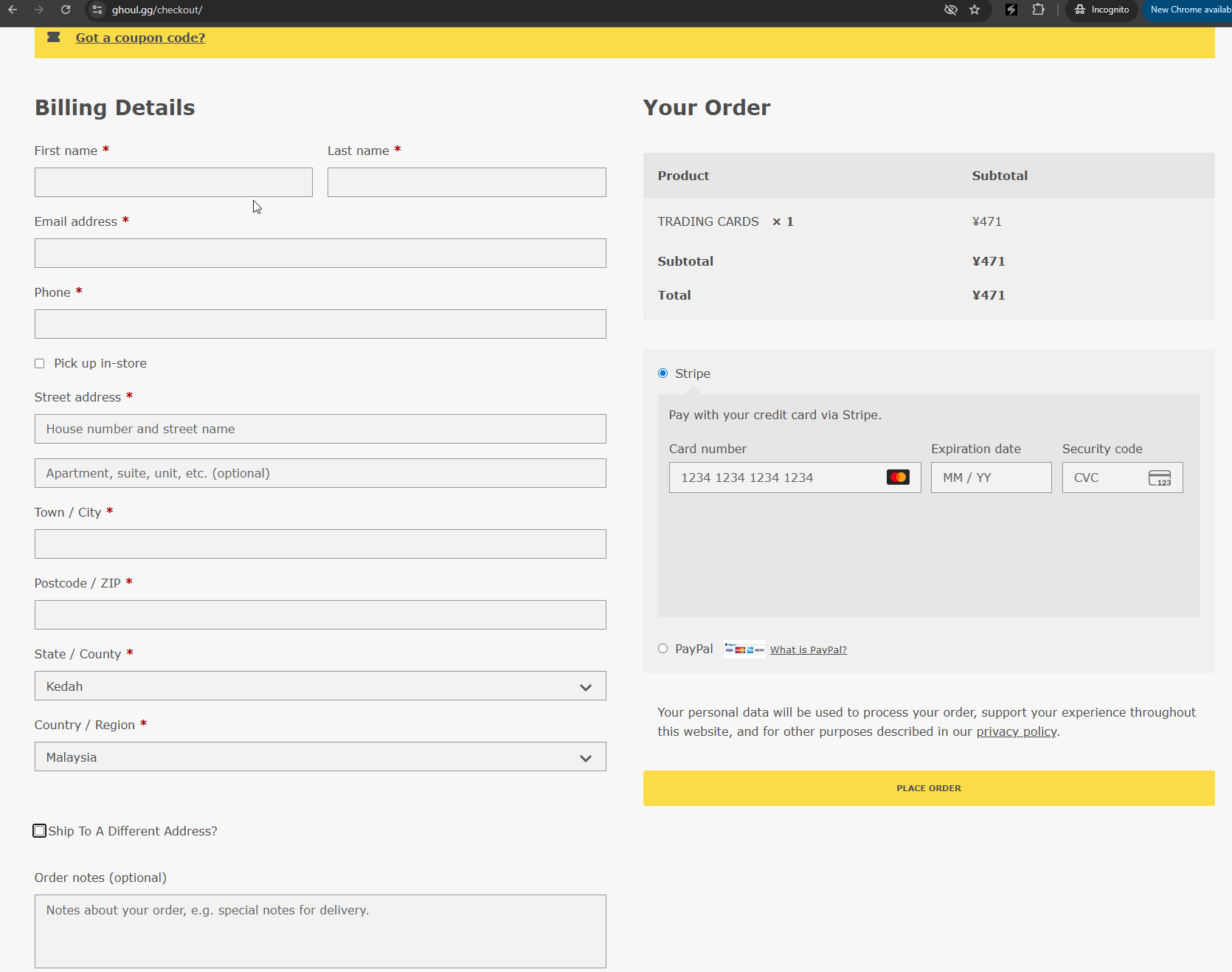Screen dimensions: 1232x972
Task: Click the CVC card icon in security code
Action: (x=1159, y=478)
